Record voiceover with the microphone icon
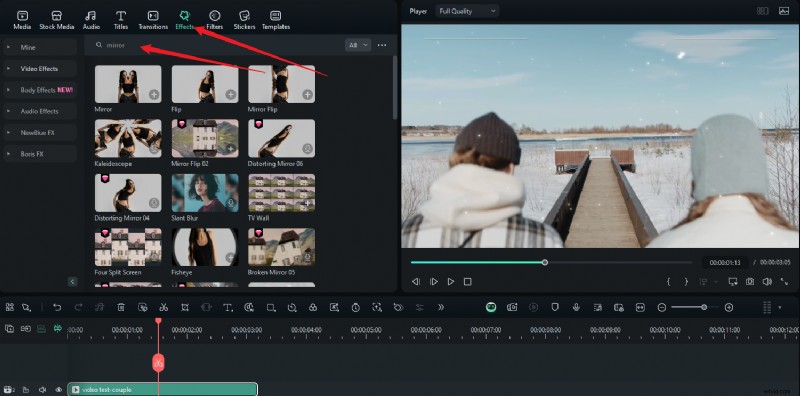 (576, 307)
